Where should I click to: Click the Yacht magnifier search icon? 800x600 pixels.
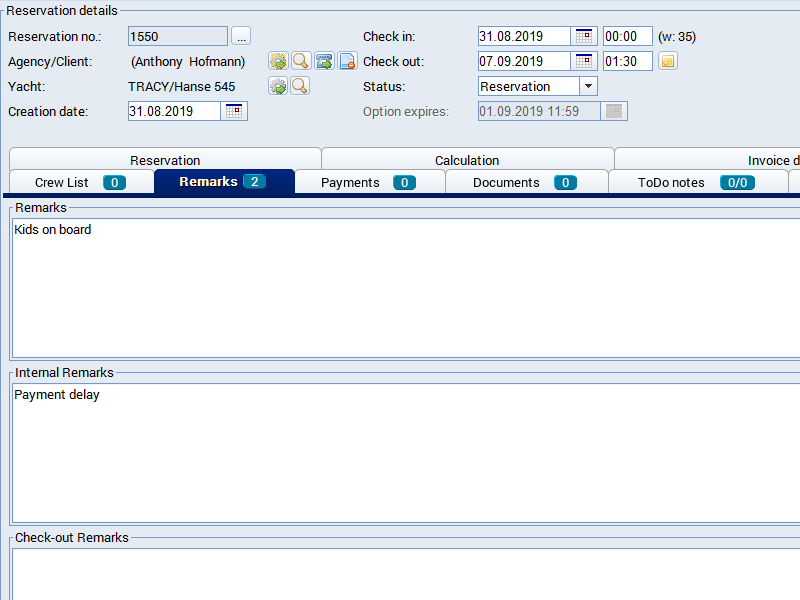click(300, 86)
